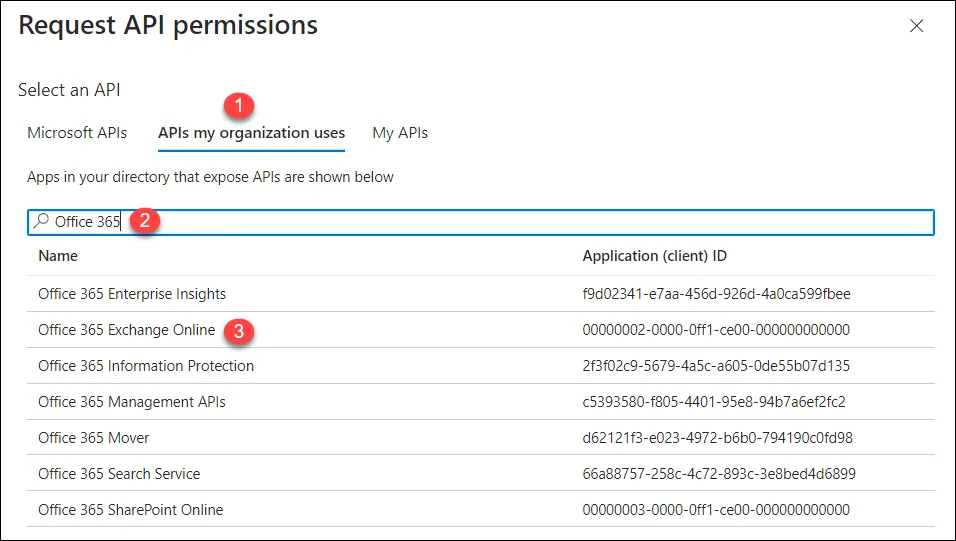The width and height of the screenshot is (956, 541).
Task: Click the Name column header
Action: tap(58, 256)
